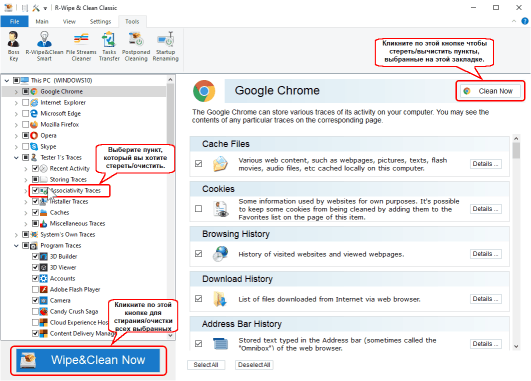Open the Boss Key tool
This screenshot has width=531, height=381.
tap(14, 46)
